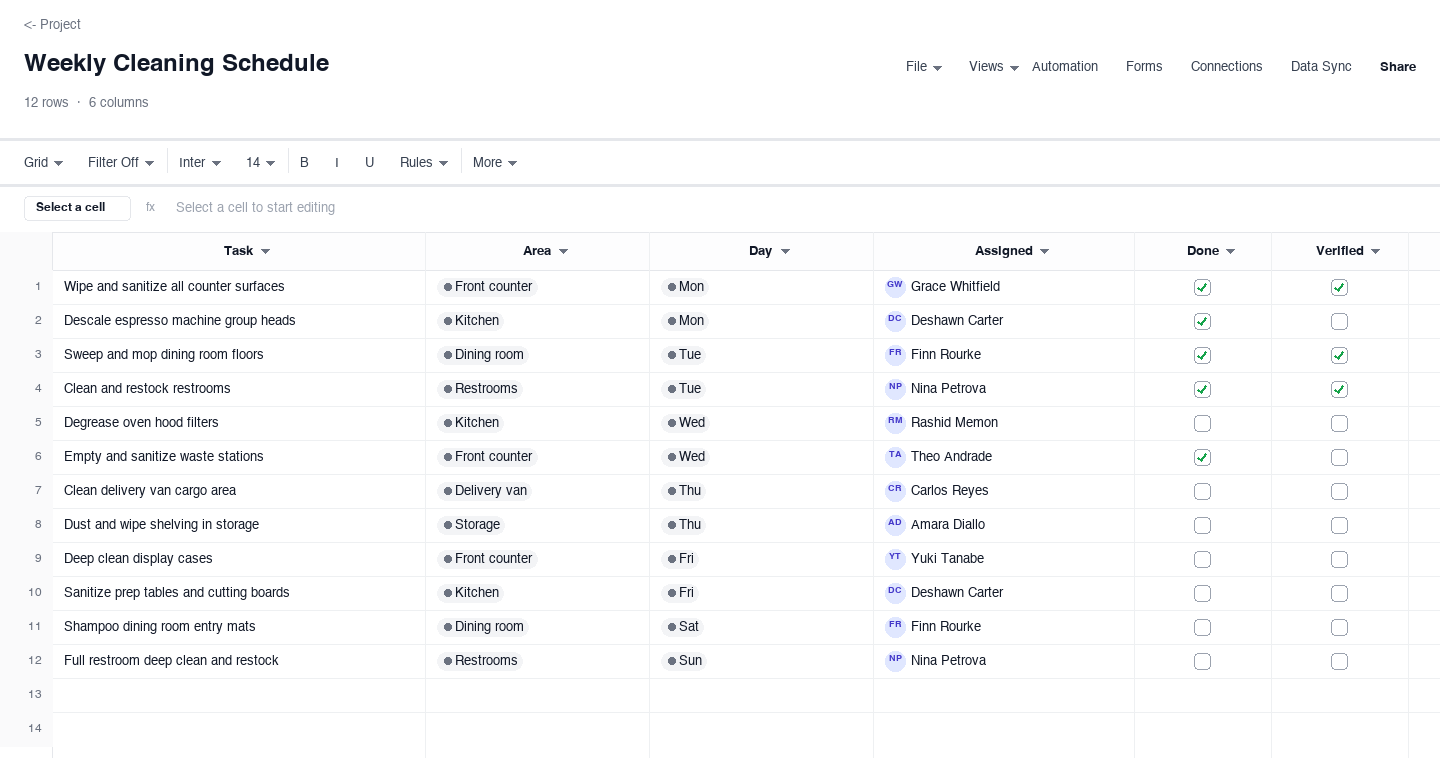Open the Views menu

994,67
